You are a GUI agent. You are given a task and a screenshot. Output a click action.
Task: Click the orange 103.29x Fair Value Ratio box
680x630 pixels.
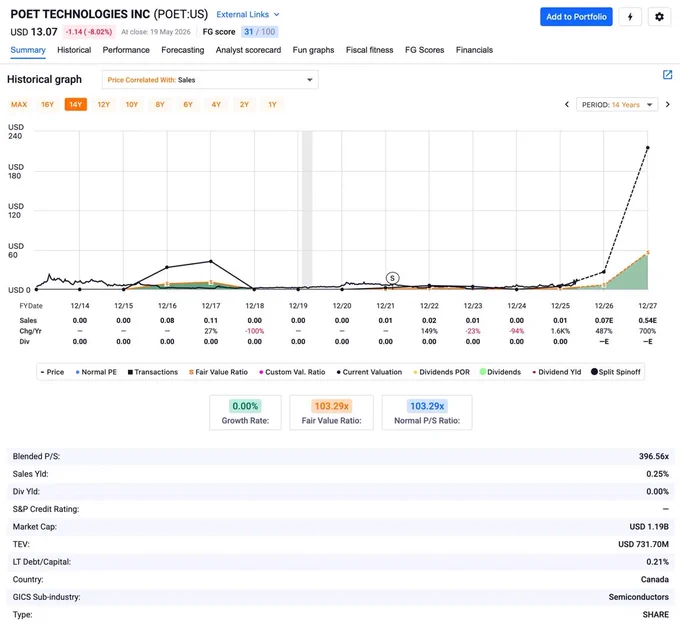tap(331, 412)
